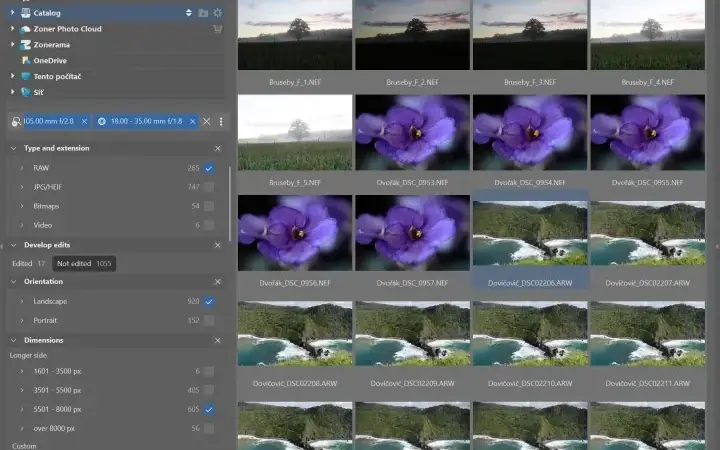The width and height of the screenshot is (720, 450).
Task: Close the Dimensions filter section
Action: (218, 340)
